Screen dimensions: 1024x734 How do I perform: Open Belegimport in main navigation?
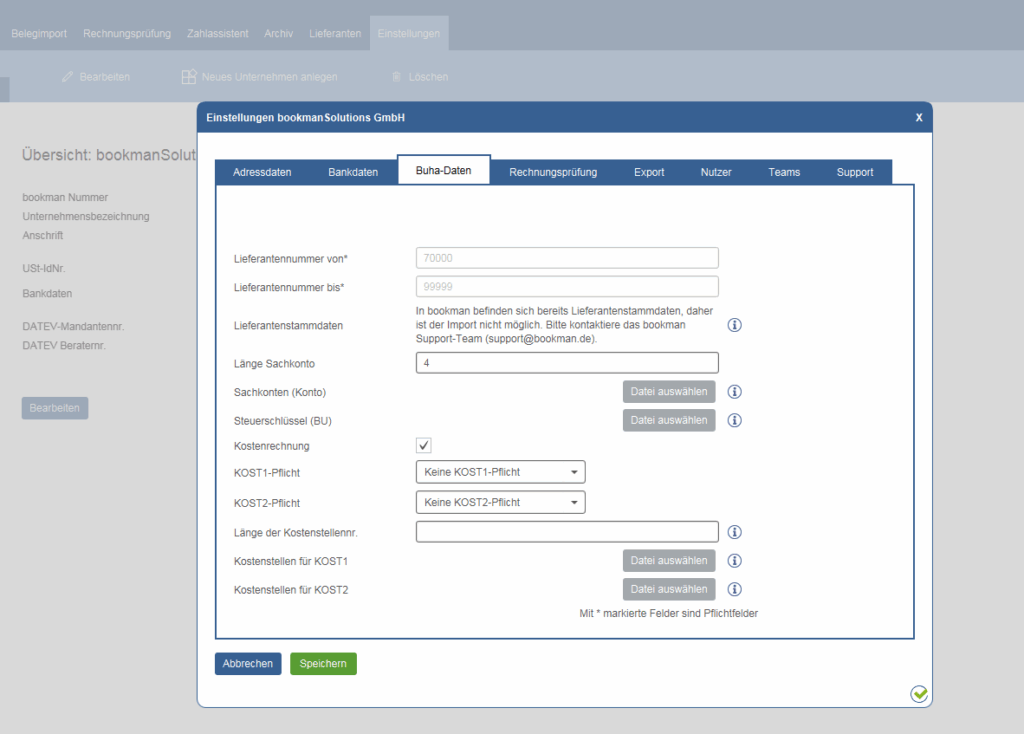(x=39, y=33)
